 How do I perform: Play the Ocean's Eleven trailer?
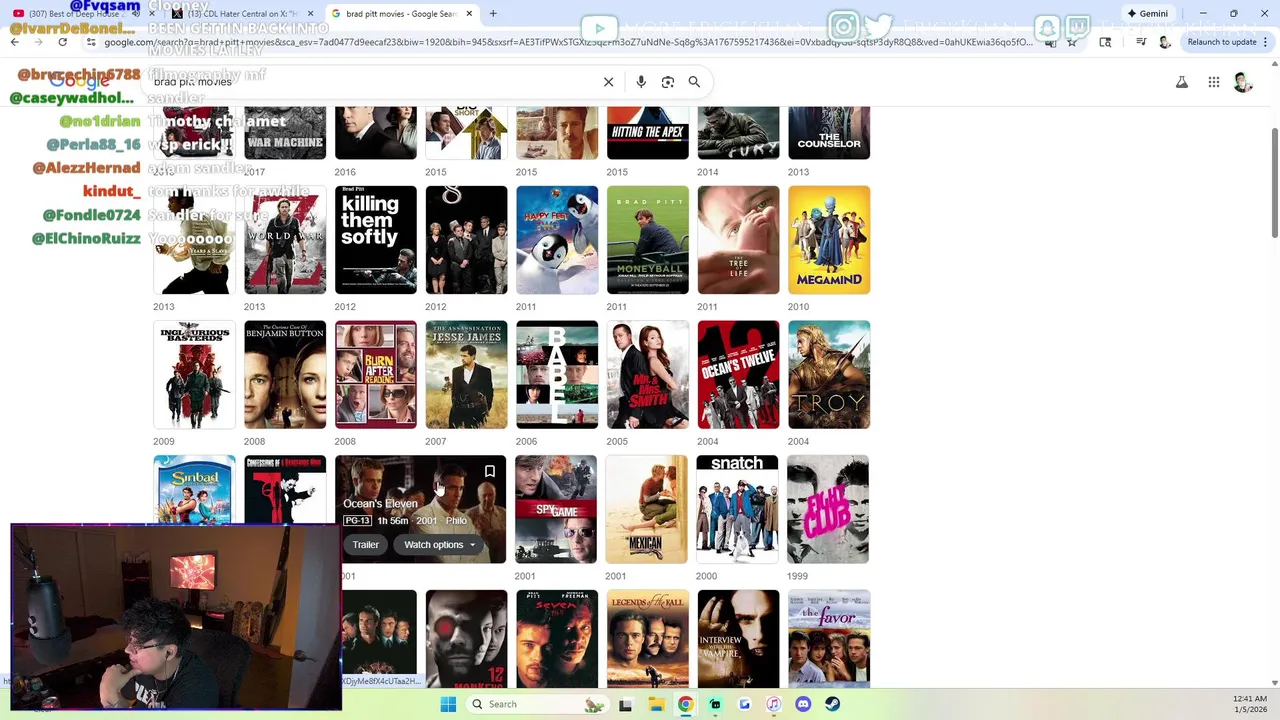tap(365, 545)
